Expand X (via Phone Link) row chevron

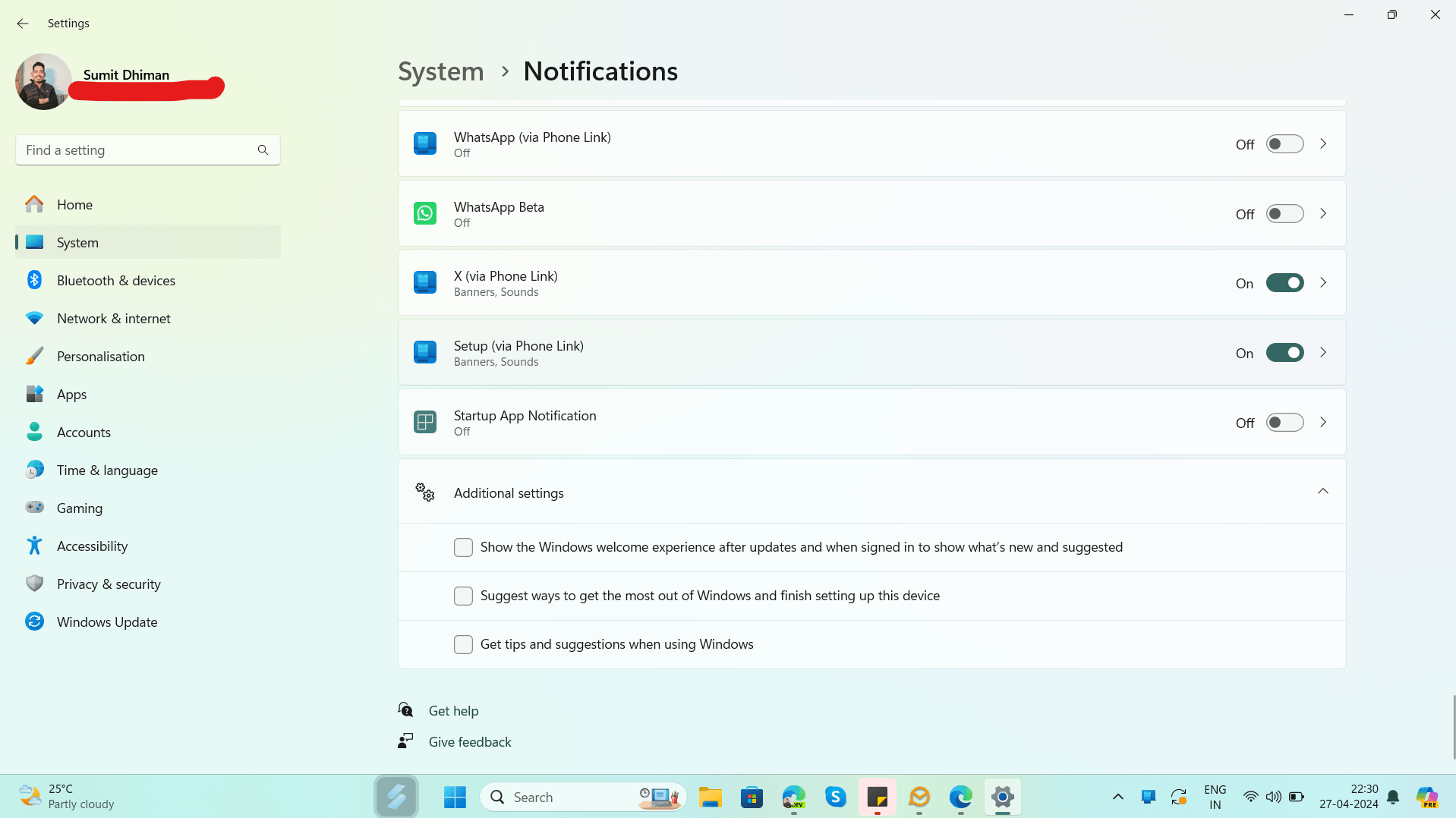tap(1323, 282)
